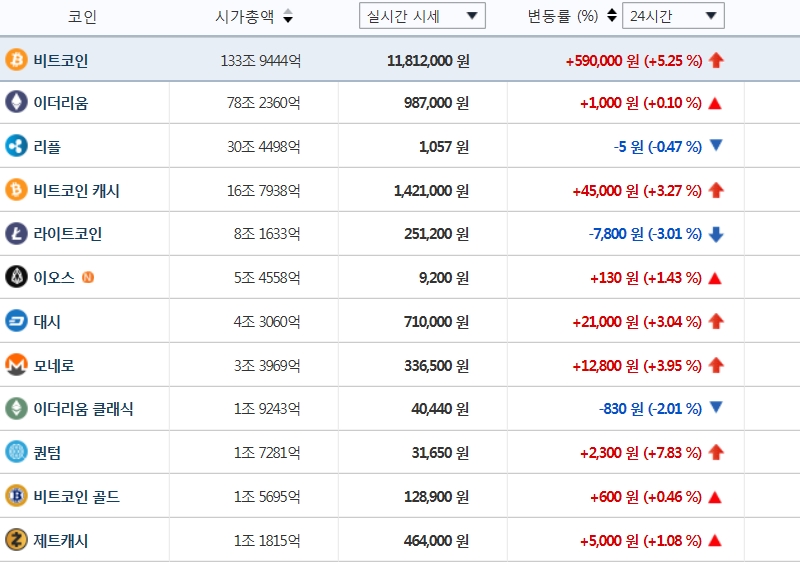The width and height of the screenshot is (800, 562).
Task: Sort by 시가총액 using sort arrows
Action: (288, 16)
